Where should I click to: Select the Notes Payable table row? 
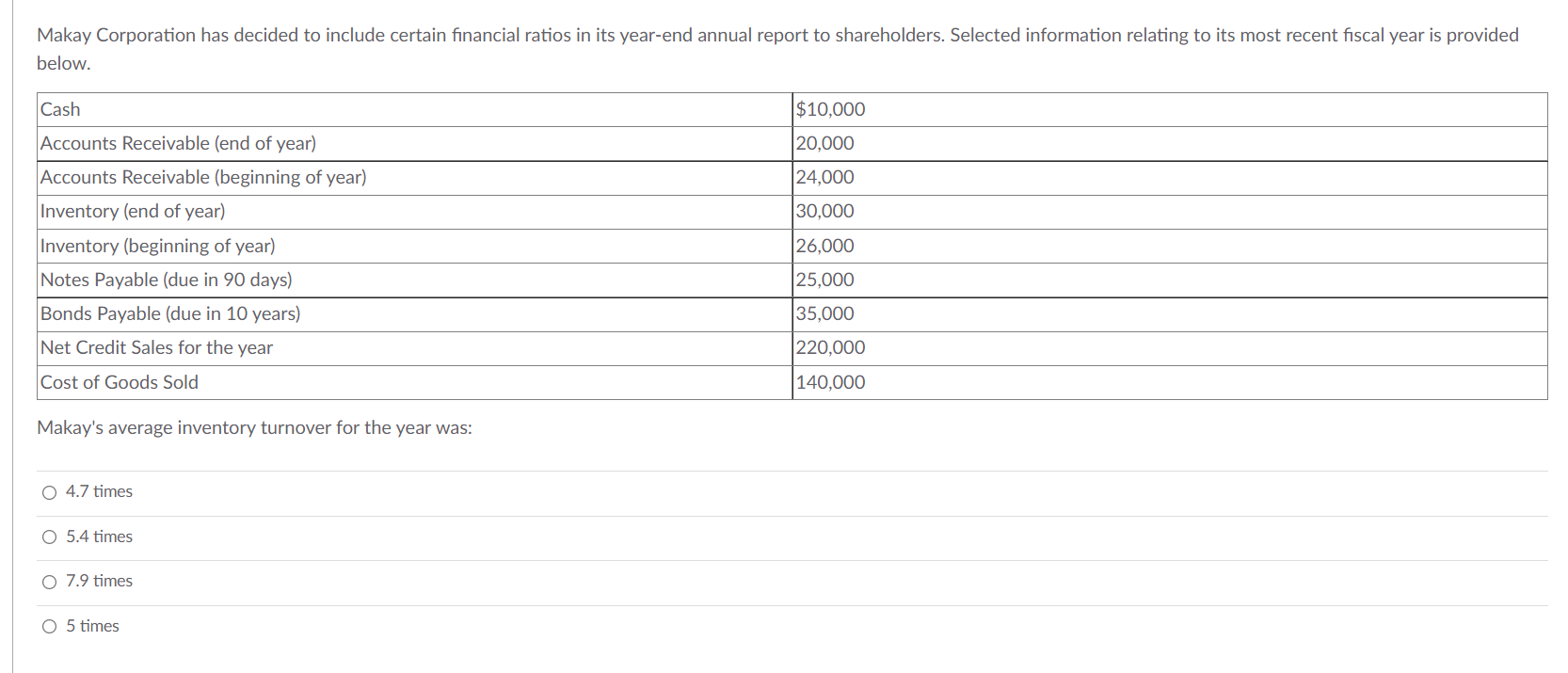(165, 280)
